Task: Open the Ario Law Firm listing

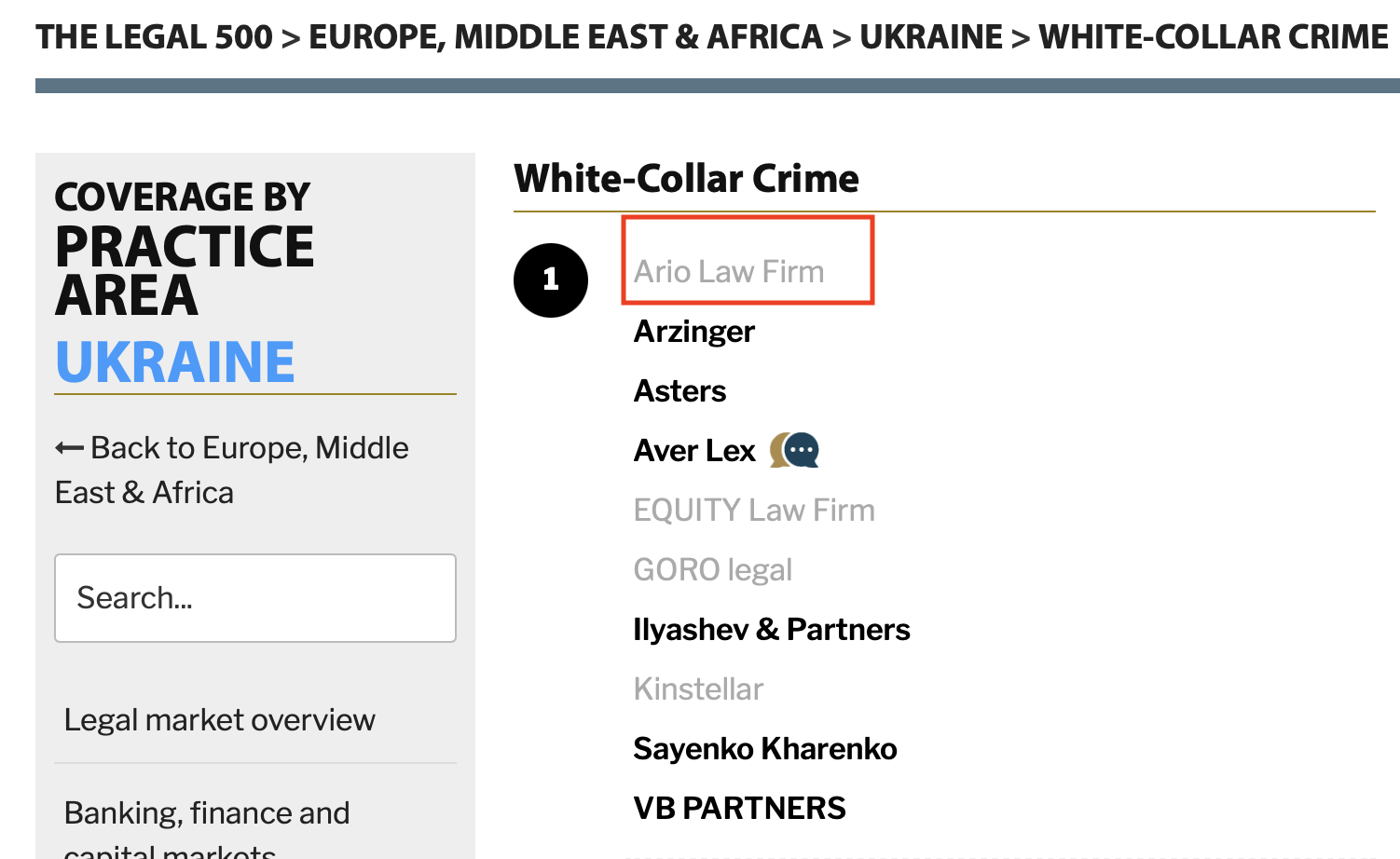Action: coord(729,271)
